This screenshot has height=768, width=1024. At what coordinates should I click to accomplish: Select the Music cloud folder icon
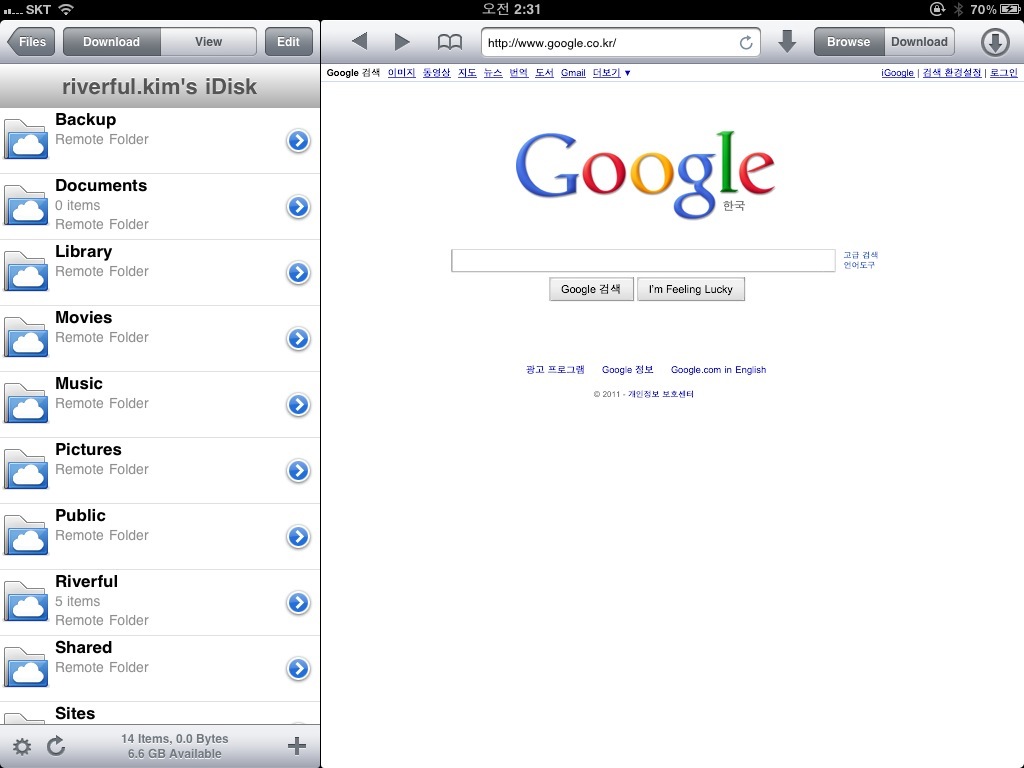[x=26, y=403]
